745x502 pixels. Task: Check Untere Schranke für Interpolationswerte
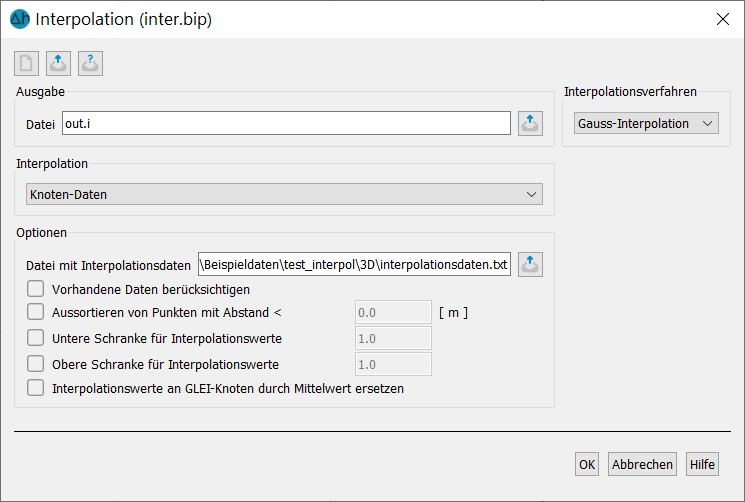(x=36, y=338)
